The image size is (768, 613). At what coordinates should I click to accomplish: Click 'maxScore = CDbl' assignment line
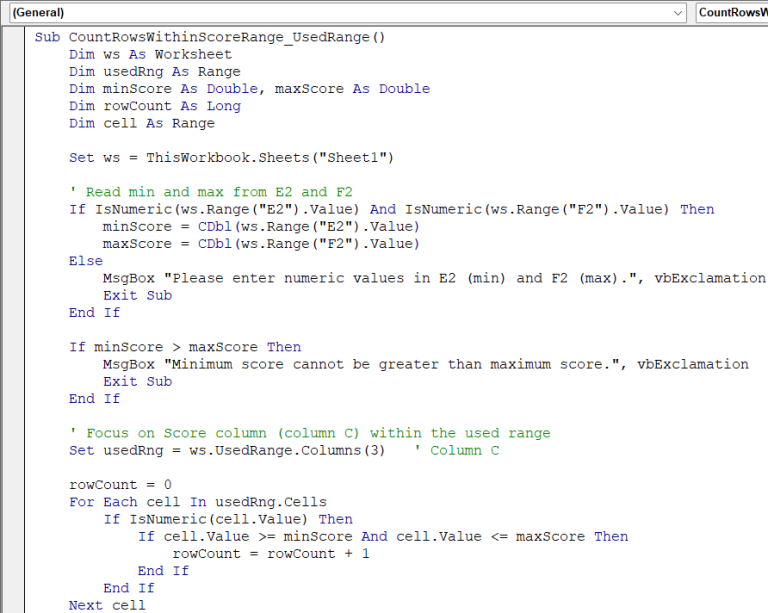260,244
